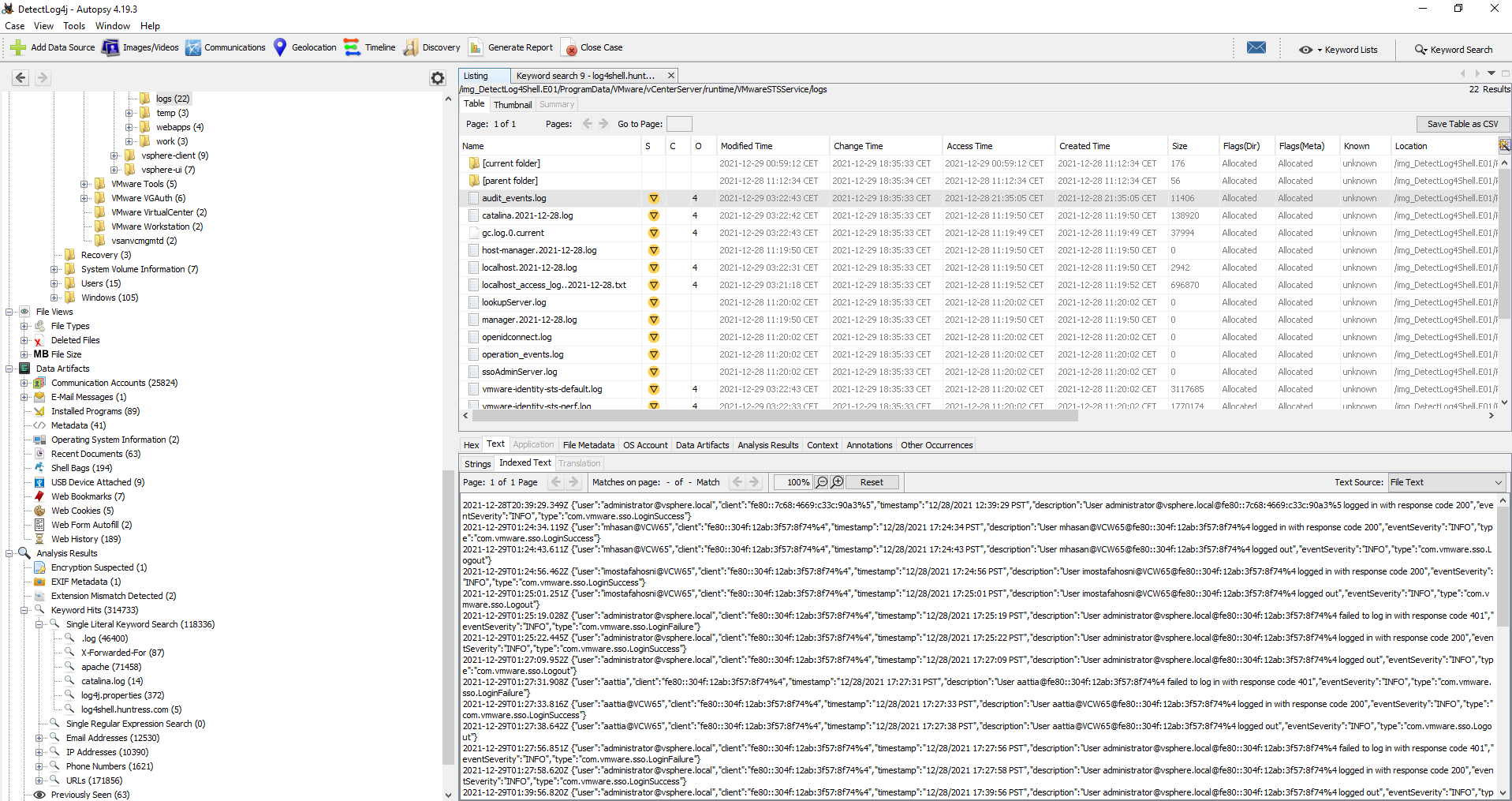
Task: Click the zoom out magnifier icon
Action: click(x=822, y=482)
